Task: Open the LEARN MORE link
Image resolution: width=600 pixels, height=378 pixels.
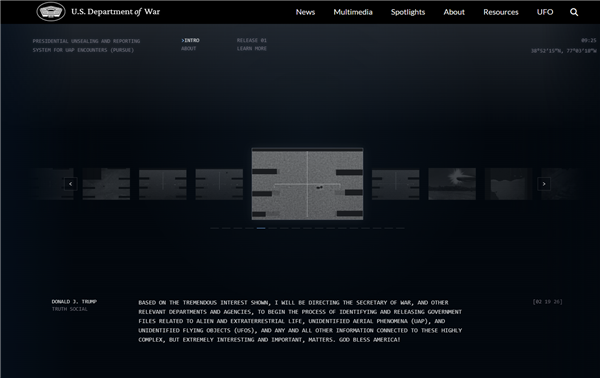Action: [252, 49]
